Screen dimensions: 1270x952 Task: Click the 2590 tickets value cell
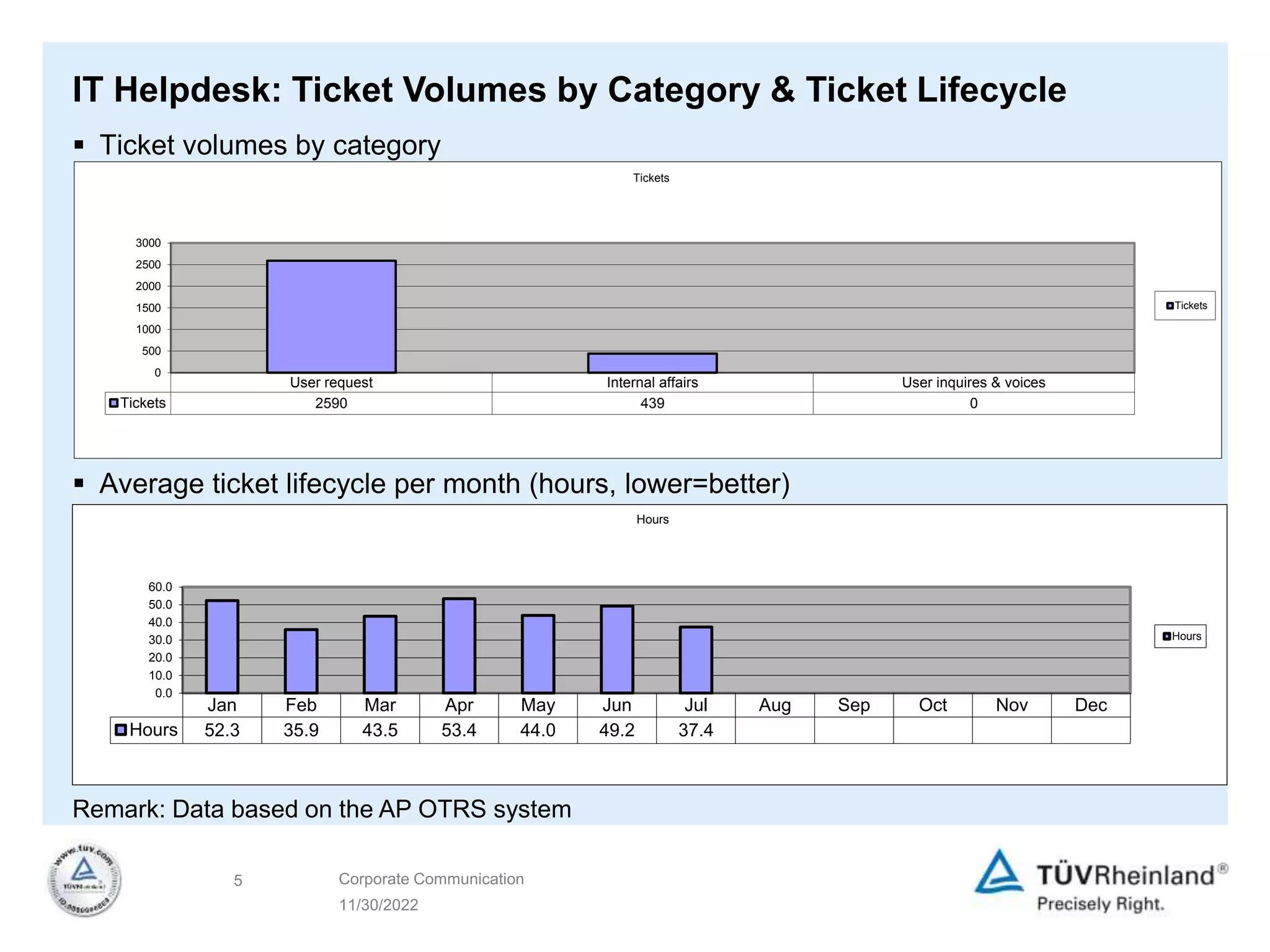tap(331, 403)
